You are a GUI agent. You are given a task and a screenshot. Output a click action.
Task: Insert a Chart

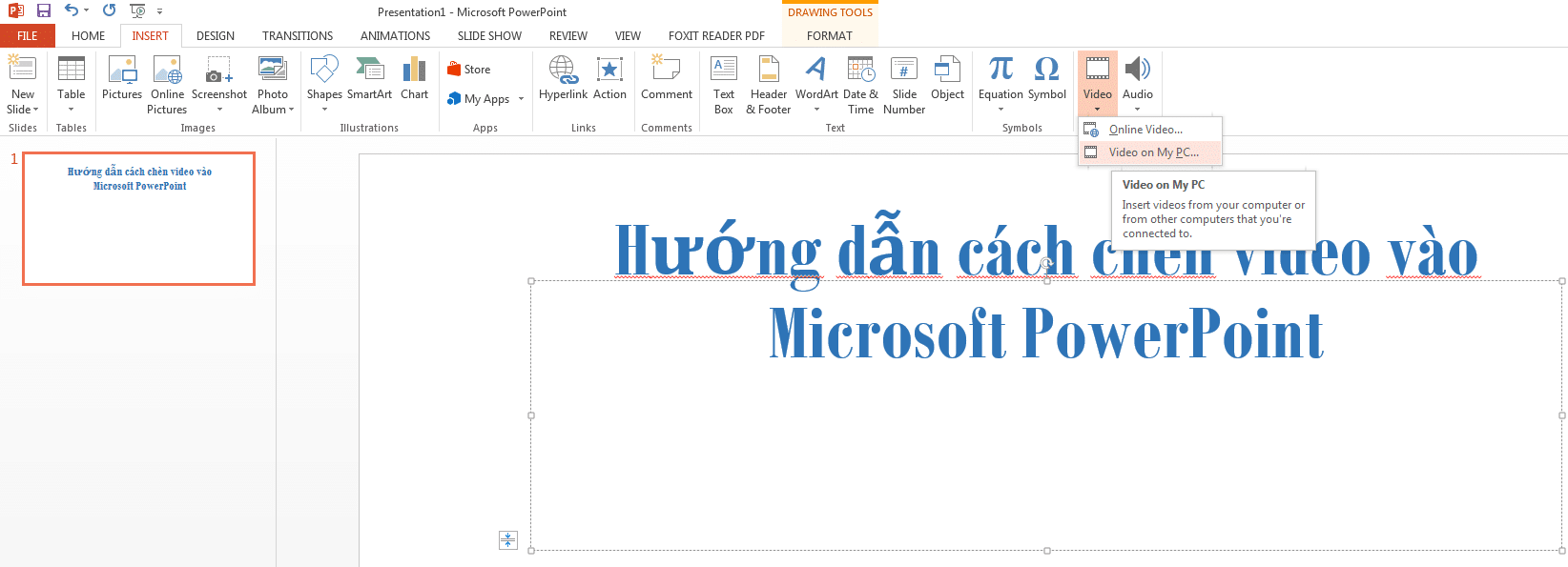414,77
